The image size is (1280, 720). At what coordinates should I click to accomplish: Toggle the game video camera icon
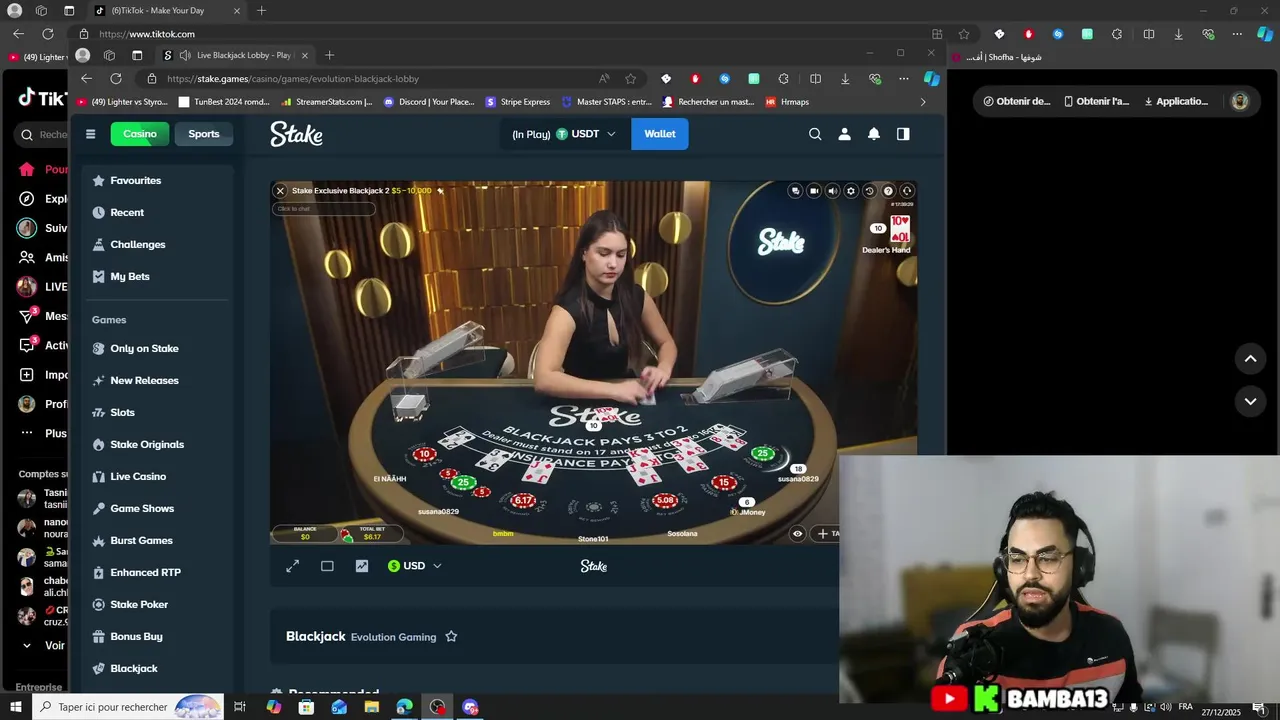click(x=814, y=191)
